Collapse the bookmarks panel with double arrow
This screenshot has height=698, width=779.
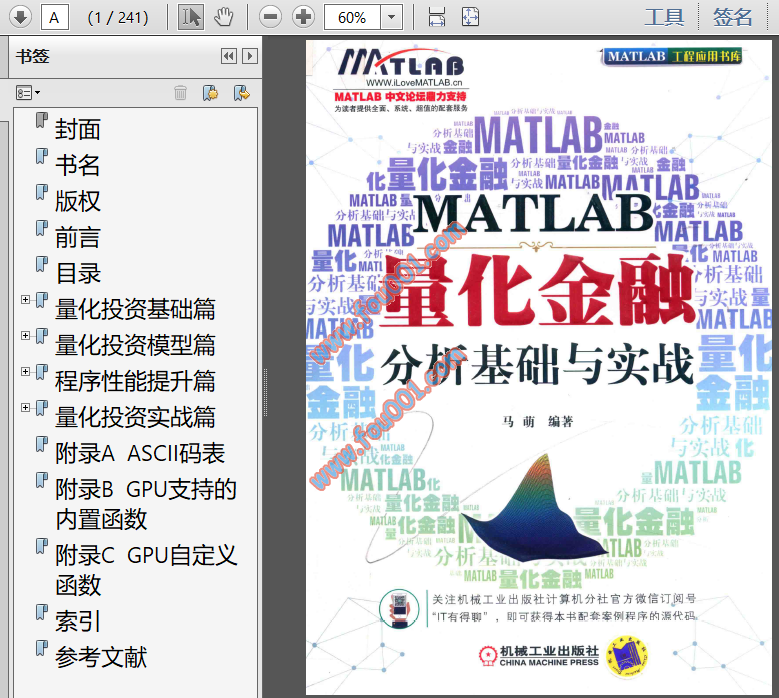229,56
